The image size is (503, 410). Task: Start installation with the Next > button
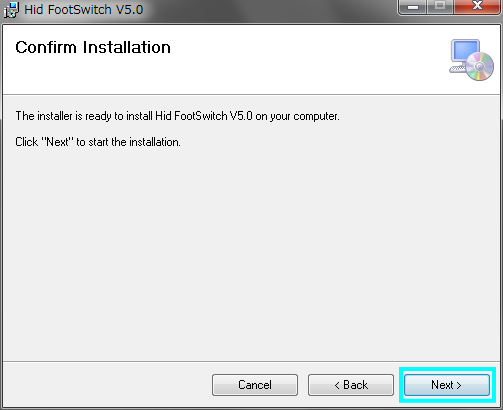[447, 385]
